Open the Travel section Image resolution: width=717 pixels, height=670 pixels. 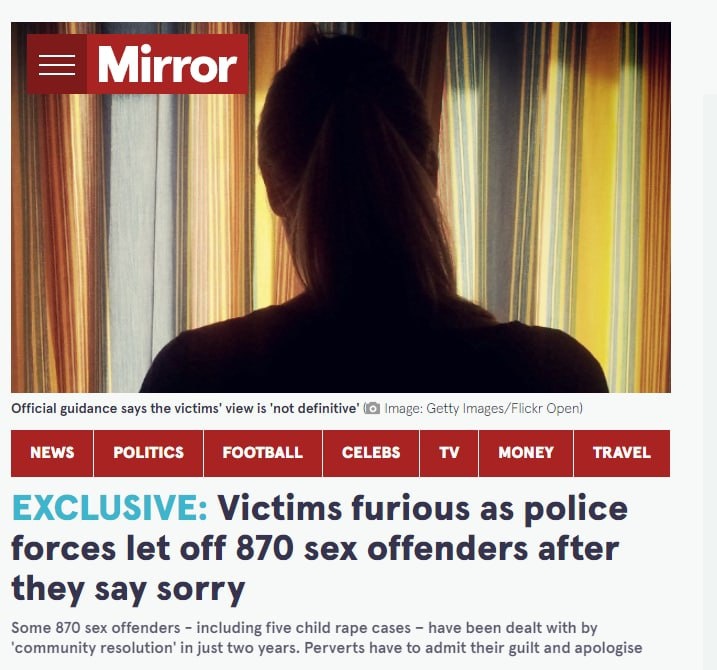(x=622, y=453)
